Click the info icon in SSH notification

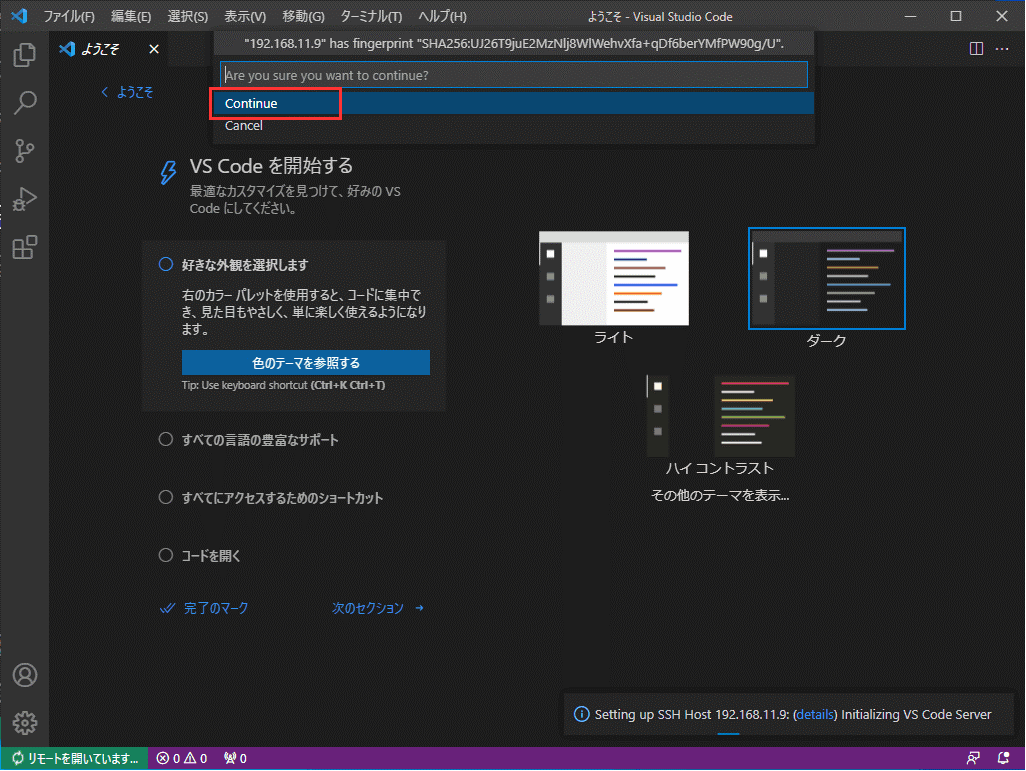581,714
